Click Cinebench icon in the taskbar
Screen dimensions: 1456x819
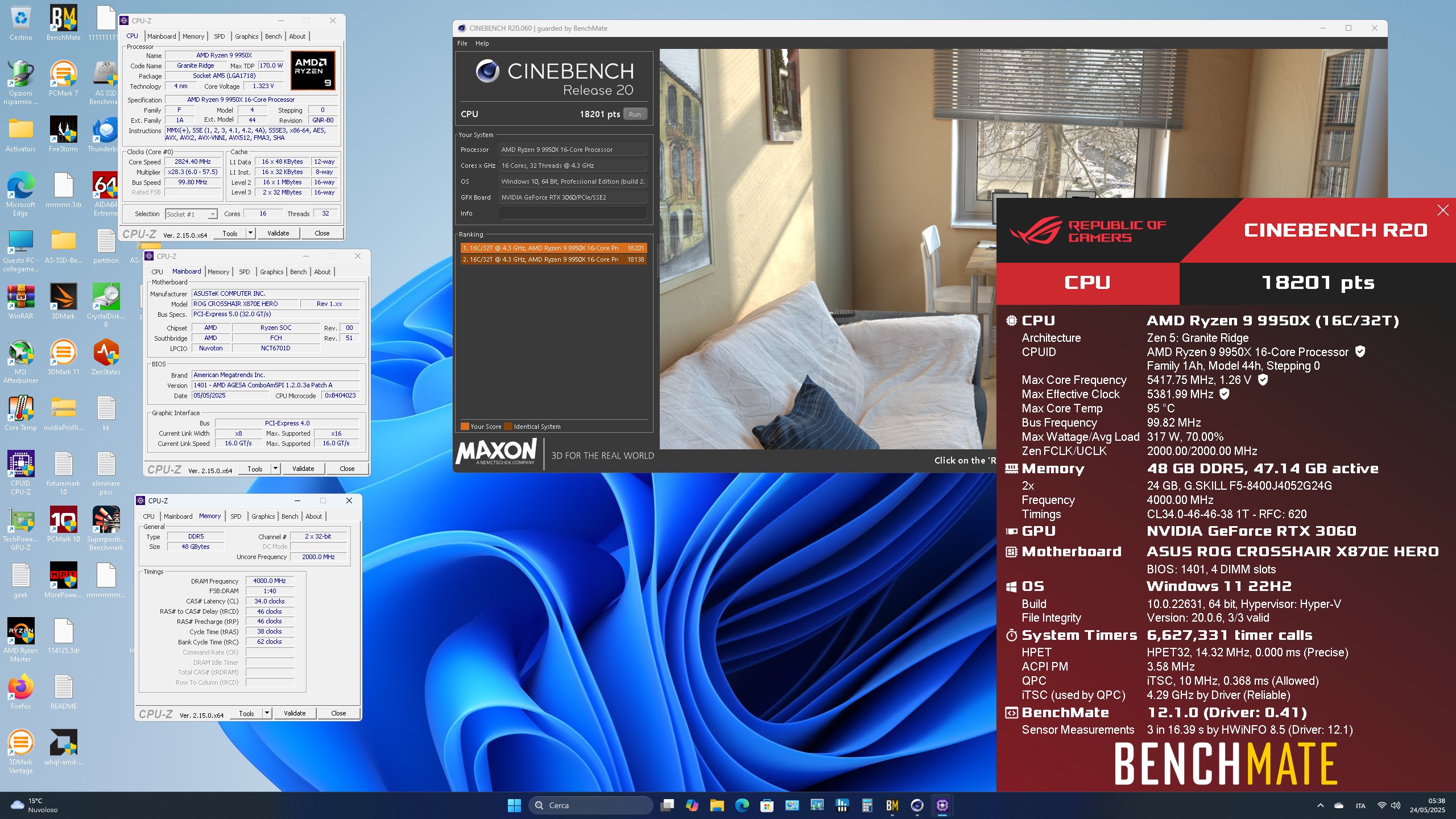[x=917, y=805]
